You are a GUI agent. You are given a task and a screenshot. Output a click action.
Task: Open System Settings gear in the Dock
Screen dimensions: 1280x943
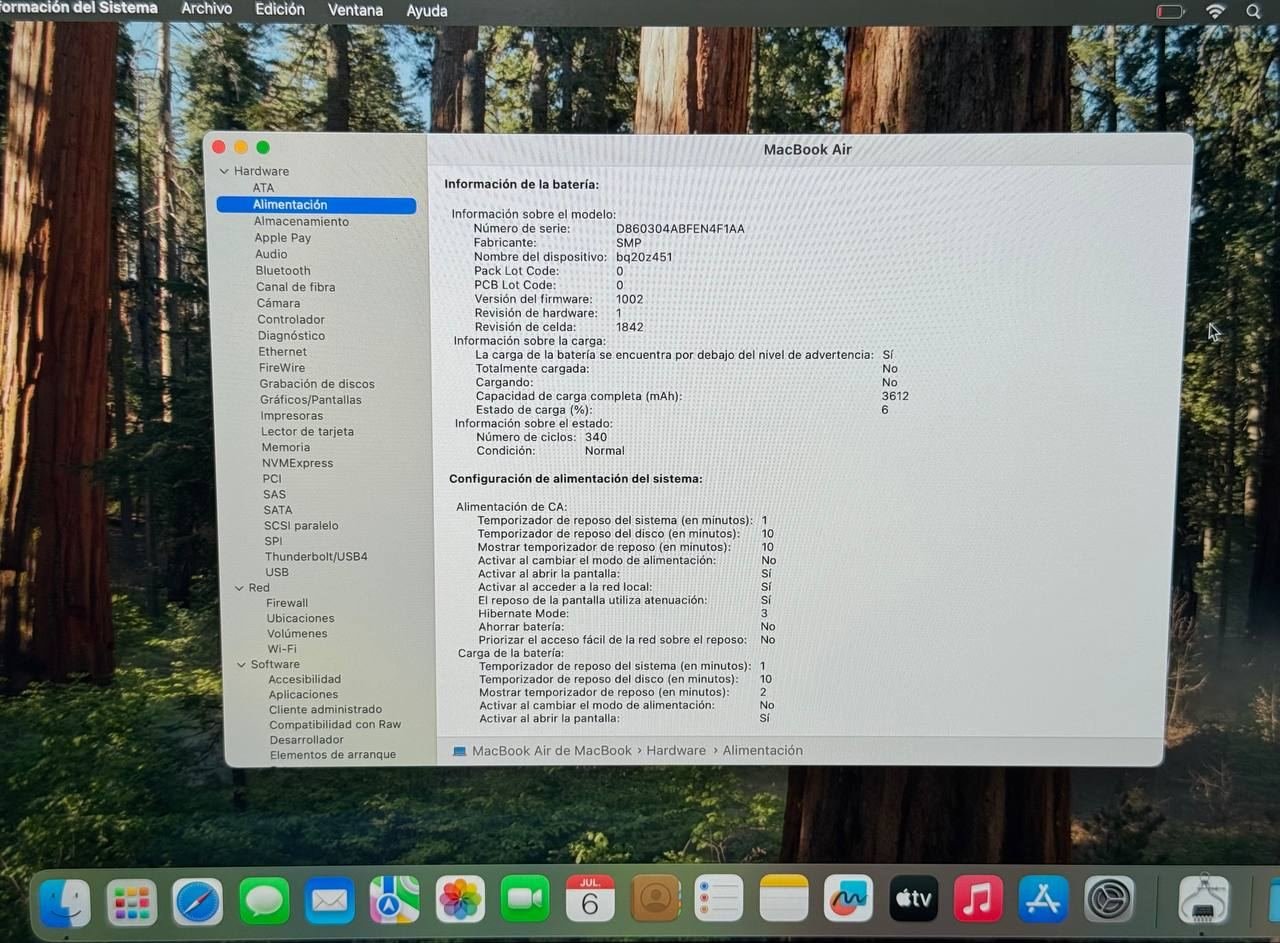coord(1109,899)
